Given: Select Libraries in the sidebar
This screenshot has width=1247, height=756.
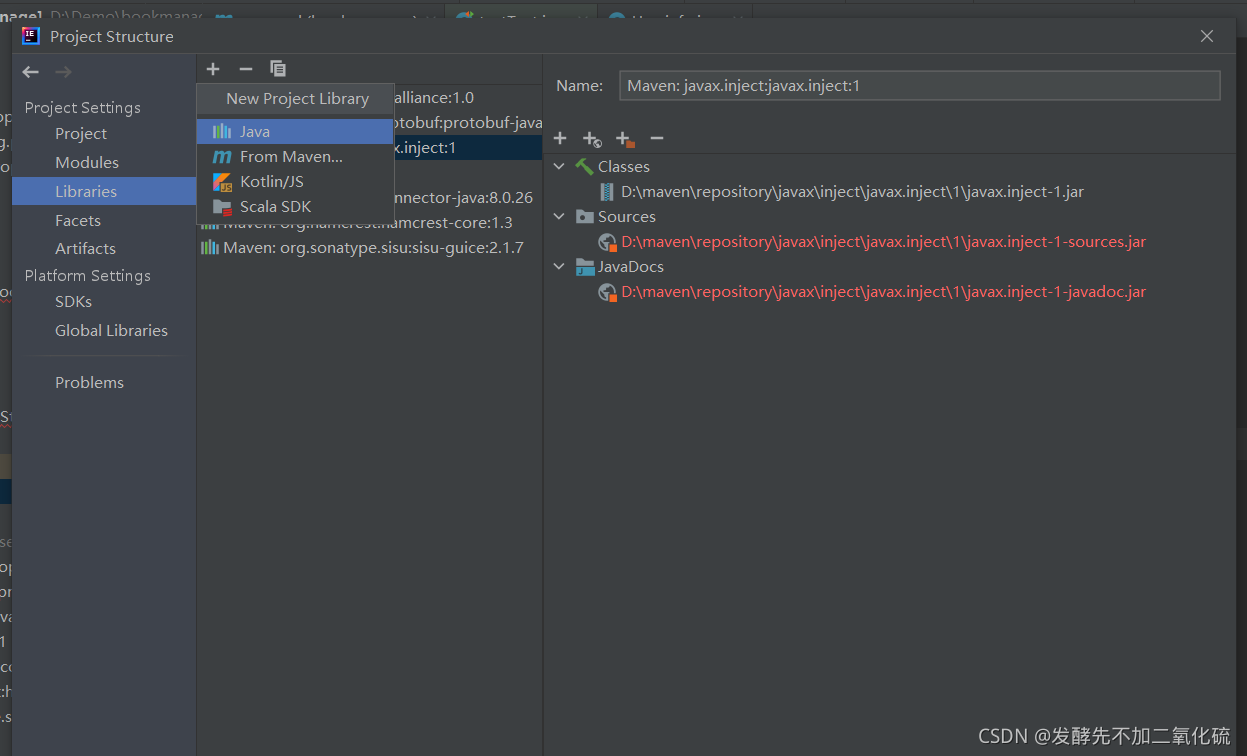Looking at the screenshot, I should pyautogui.click(x=104, y=191).
